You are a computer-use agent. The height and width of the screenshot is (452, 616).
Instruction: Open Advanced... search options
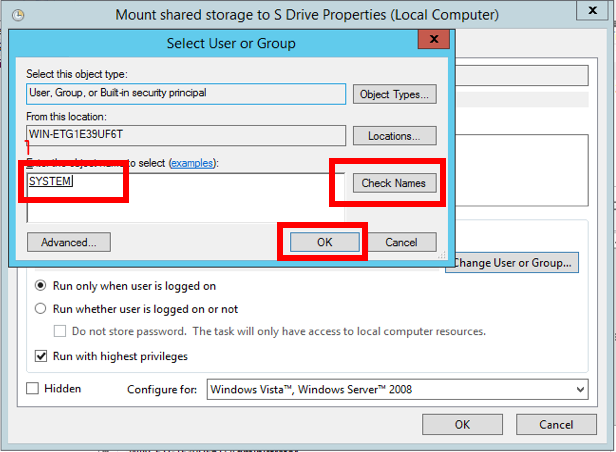coord(69,242)
